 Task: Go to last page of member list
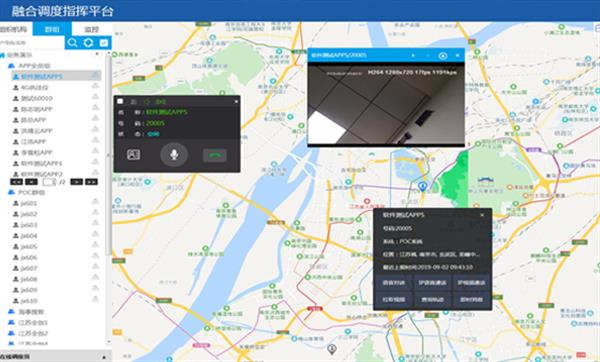[x=91, y=182]
